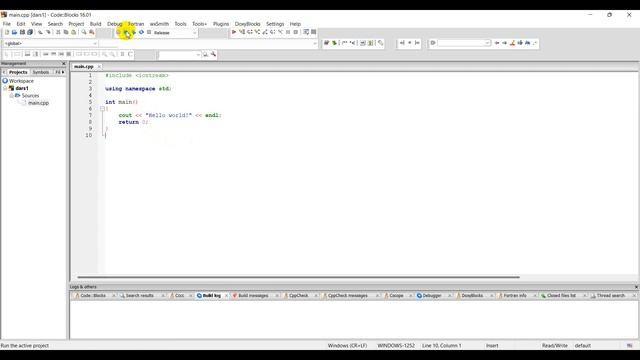Collapse the dars1 project node
The width and height of the screenshot is (640, 360).
pos(5,88)
